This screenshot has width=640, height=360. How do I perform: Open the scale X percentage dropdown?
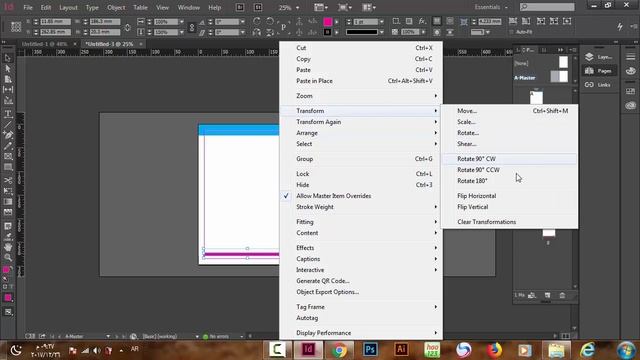click(x=181, y=22)
